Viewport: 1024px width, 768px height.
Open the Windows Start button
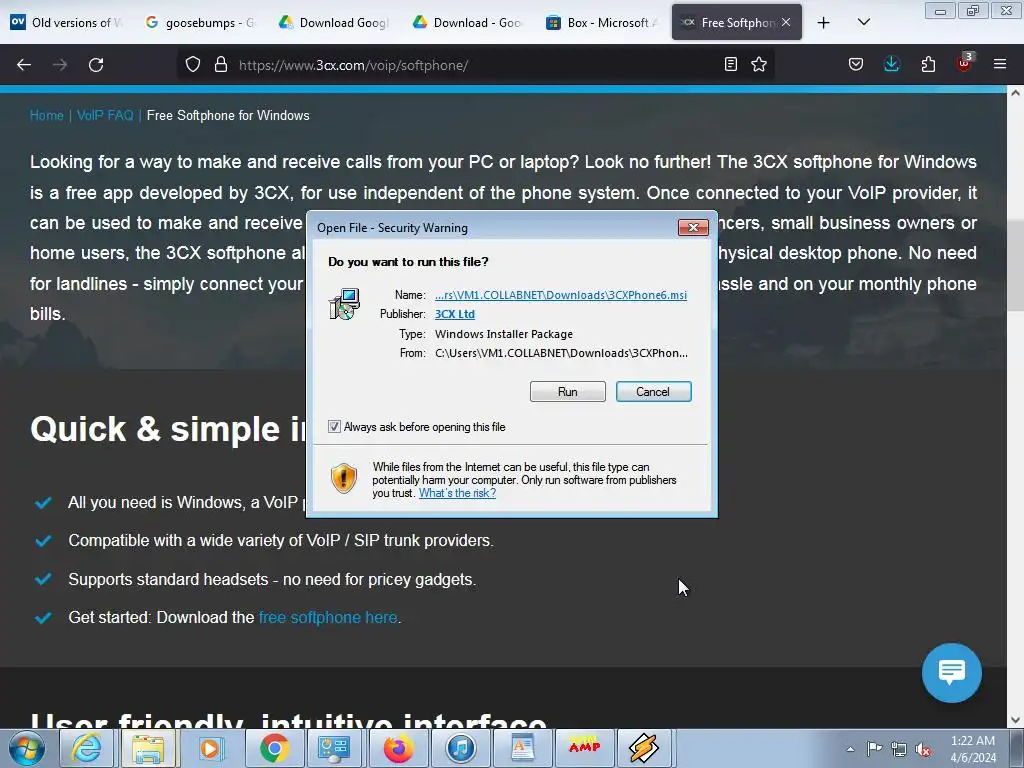click(27, 748)
